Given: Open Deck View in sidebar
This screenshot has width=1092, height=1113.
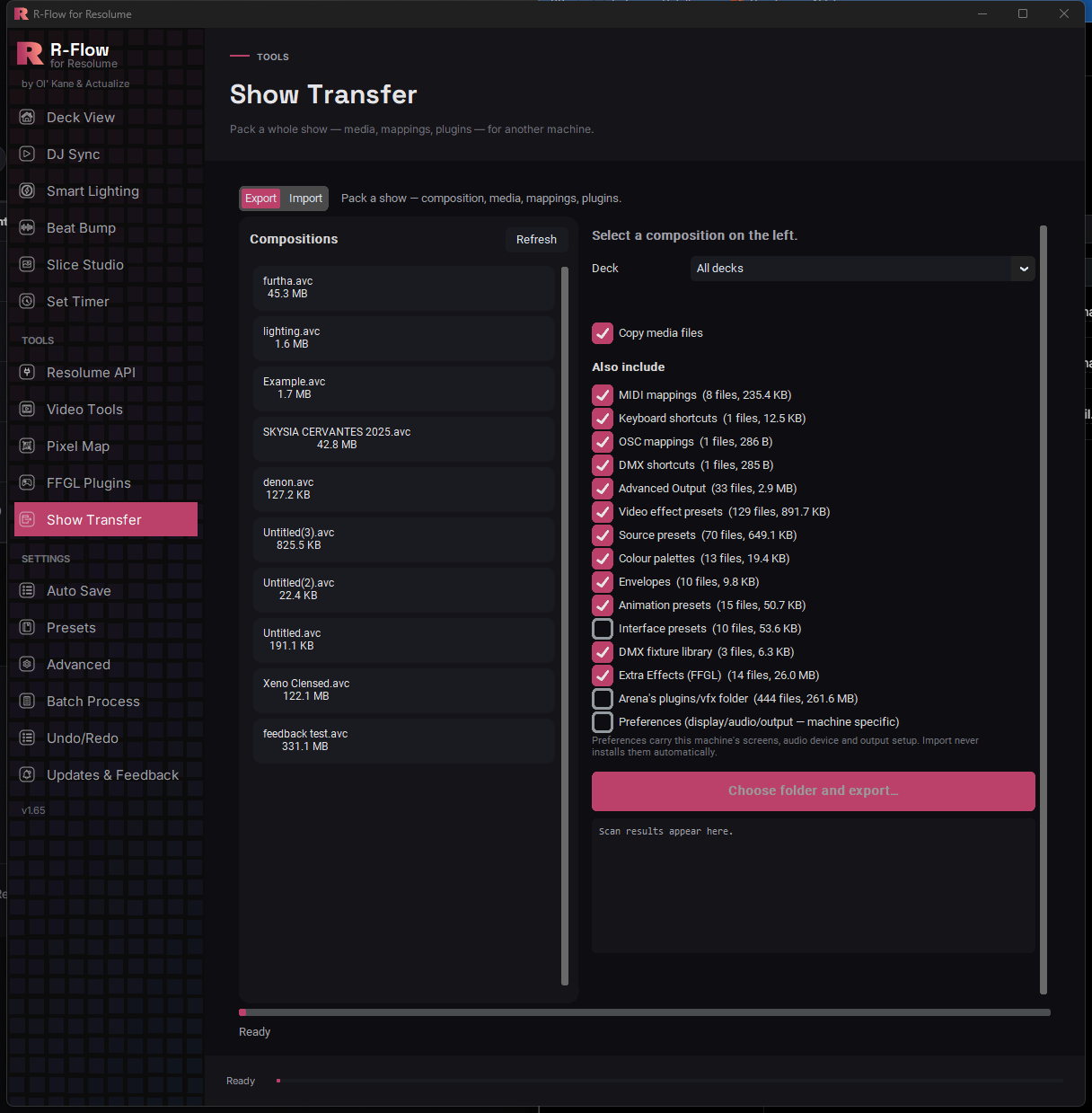Looking at the screenshot, I should pos(106,118).
